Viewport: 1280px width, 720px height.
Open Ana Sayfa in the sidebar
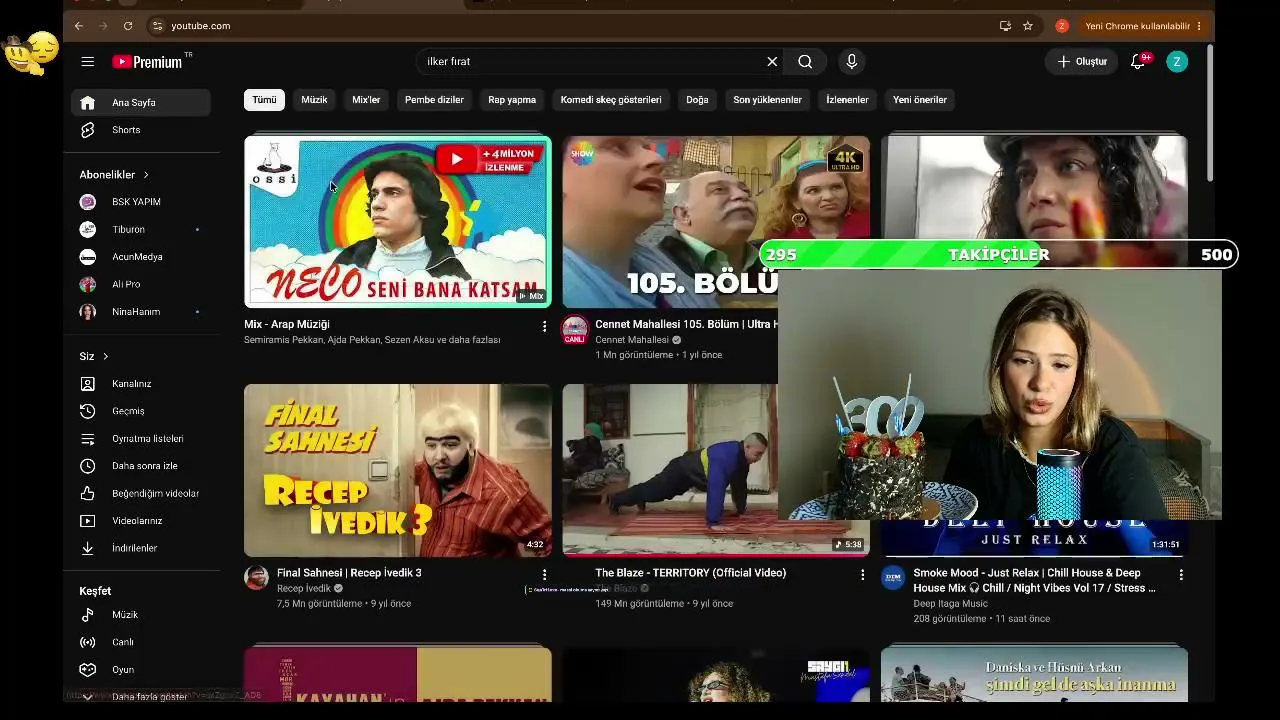click(x=141, y=103)
